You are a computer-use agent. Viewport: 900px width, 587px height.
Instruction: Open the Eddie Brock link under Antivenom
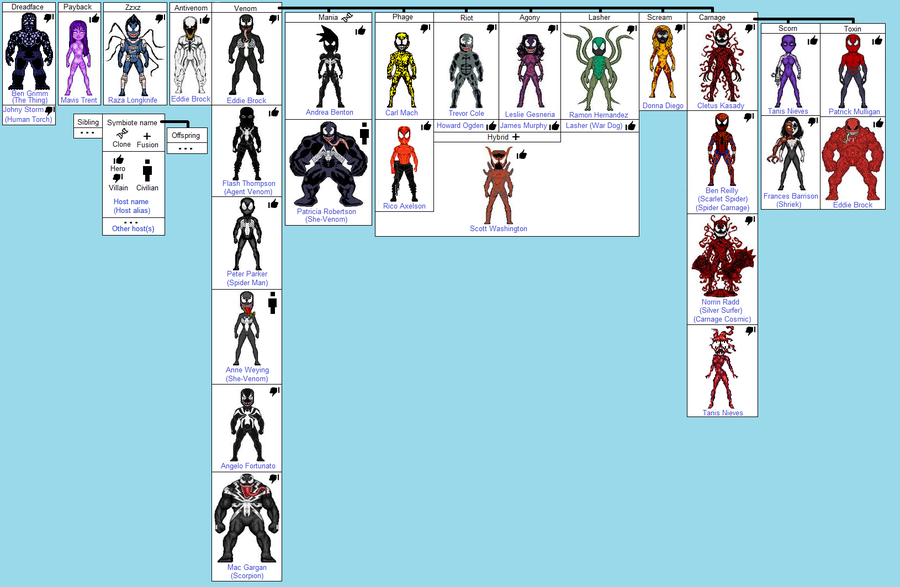[191, 99]
